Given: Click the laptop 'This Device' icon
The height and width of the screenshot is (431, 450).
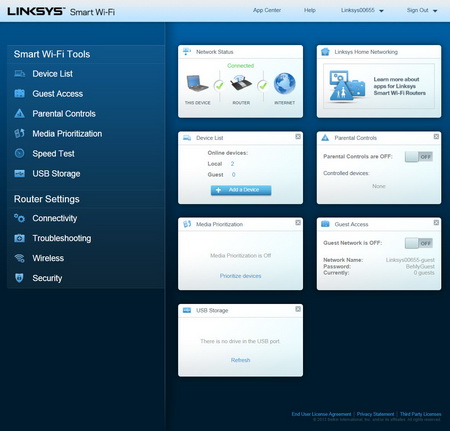Looking at the screenshot, I should 198,83.
